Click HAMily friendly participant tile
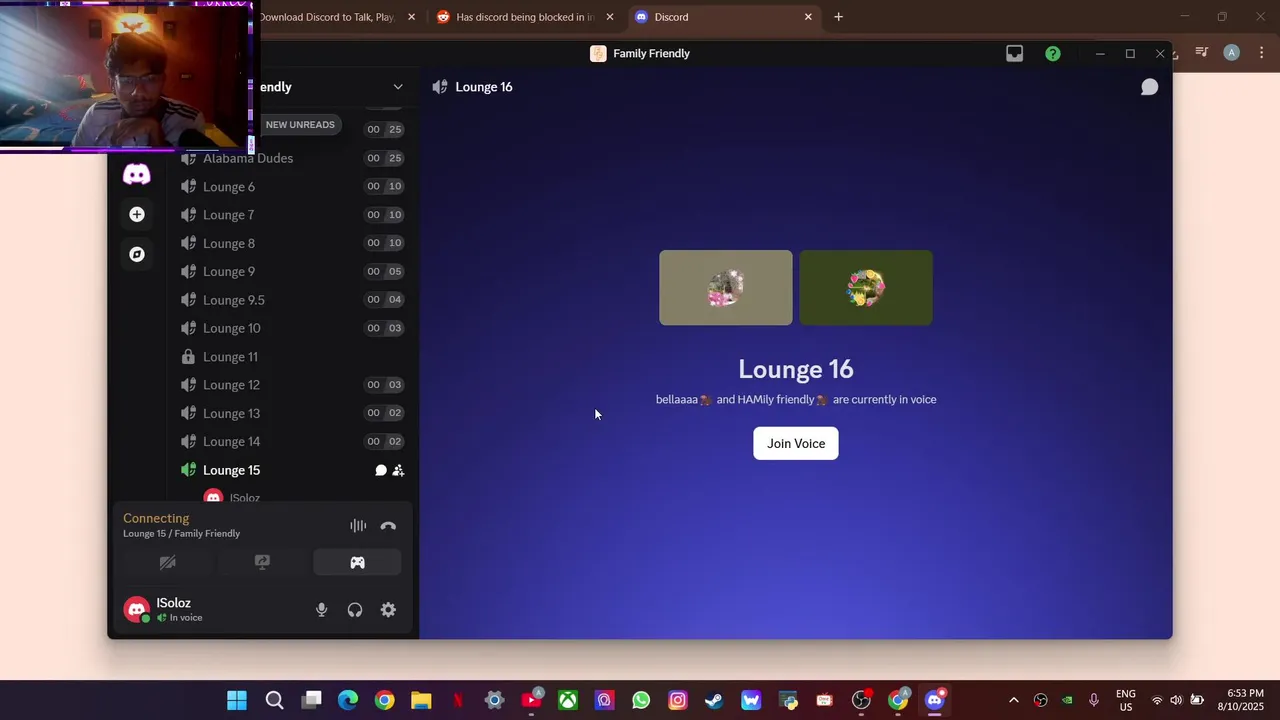Image resolution: width=1280 pixels, height=720 pixels. 866,288
